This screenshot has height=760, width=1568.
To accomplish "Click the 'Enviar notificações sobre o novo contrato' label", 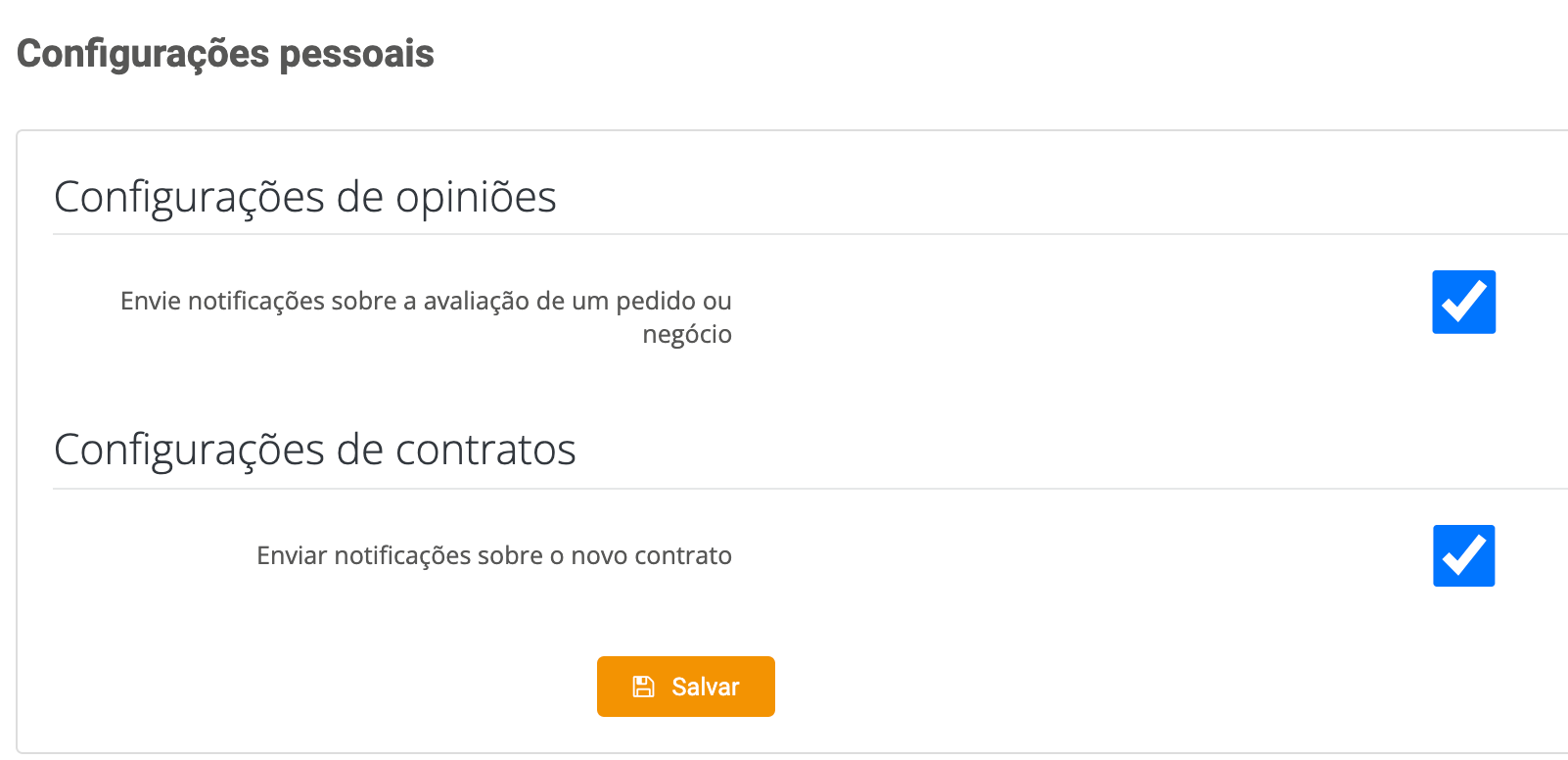I will (x=493, y=555).
